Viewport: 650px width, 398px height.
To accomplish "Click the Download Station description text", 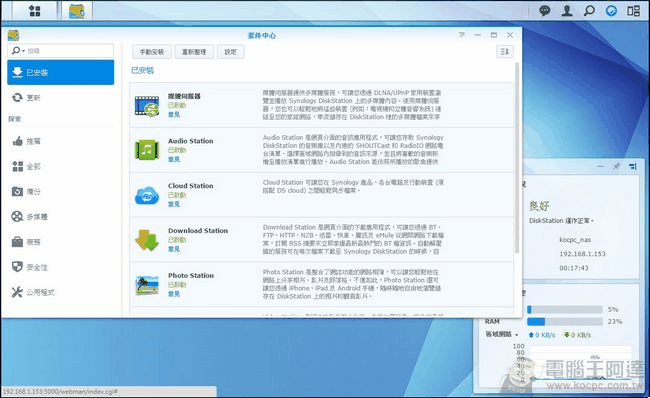I will 352,240.
